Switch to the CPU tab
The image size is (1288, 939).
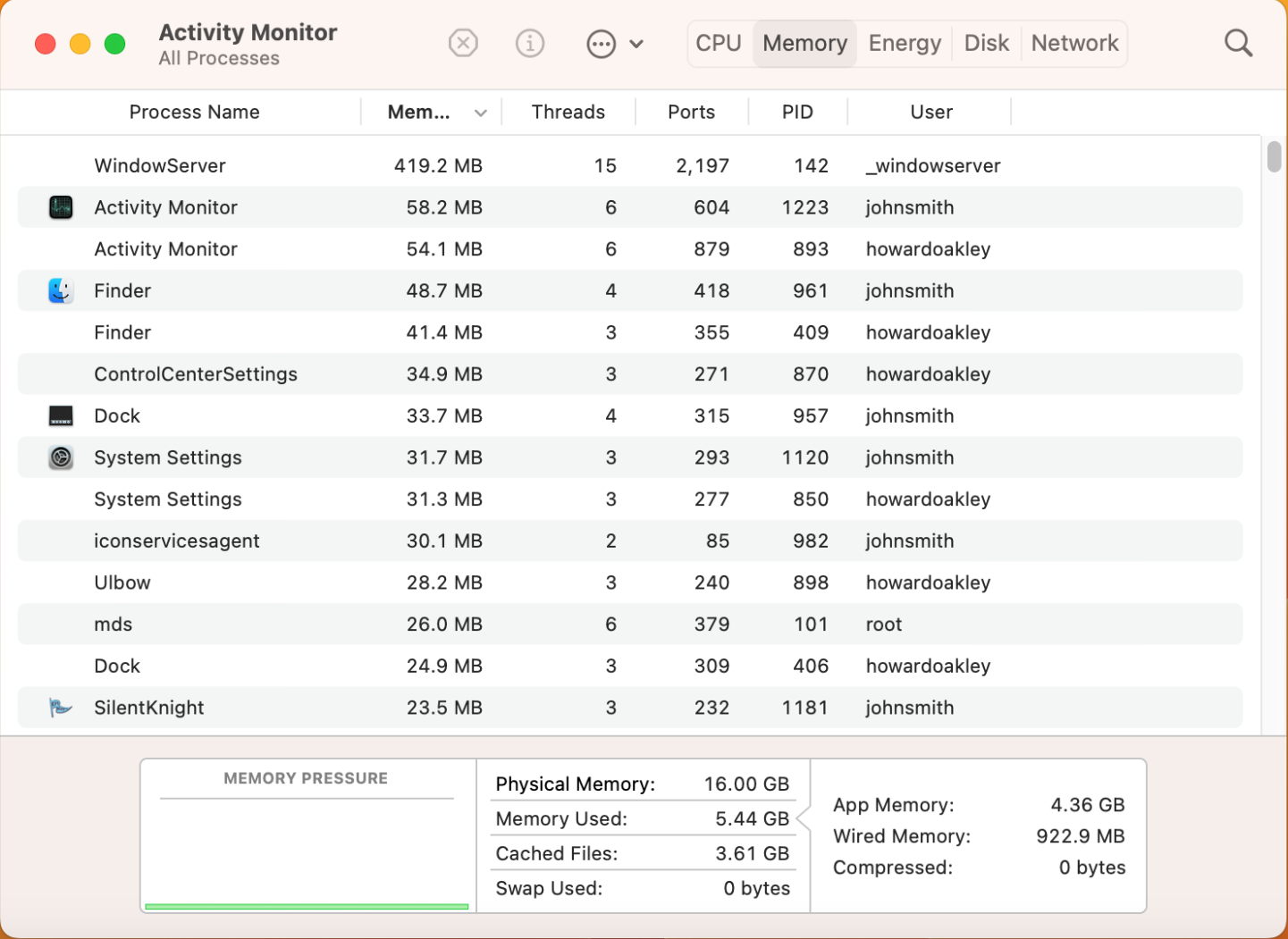click(718, 42)
